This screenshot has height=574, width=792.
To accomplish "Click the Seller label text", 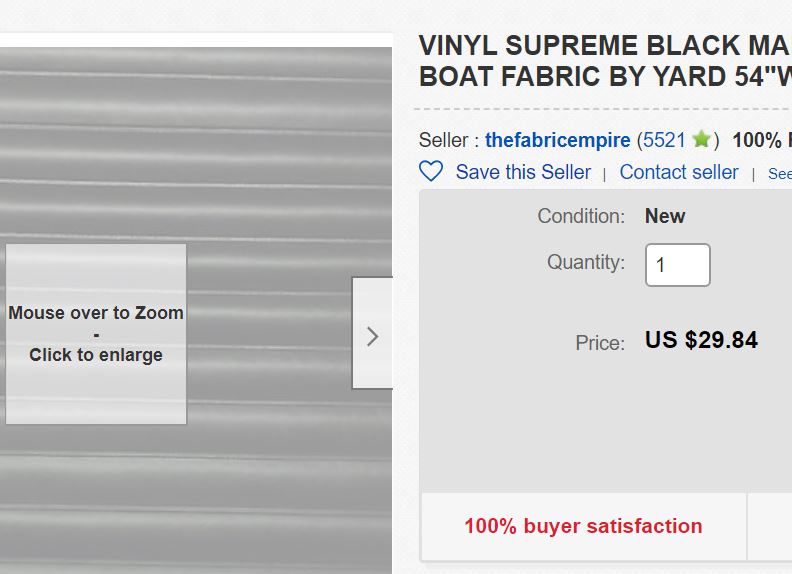I will click(x=449, y=140).
